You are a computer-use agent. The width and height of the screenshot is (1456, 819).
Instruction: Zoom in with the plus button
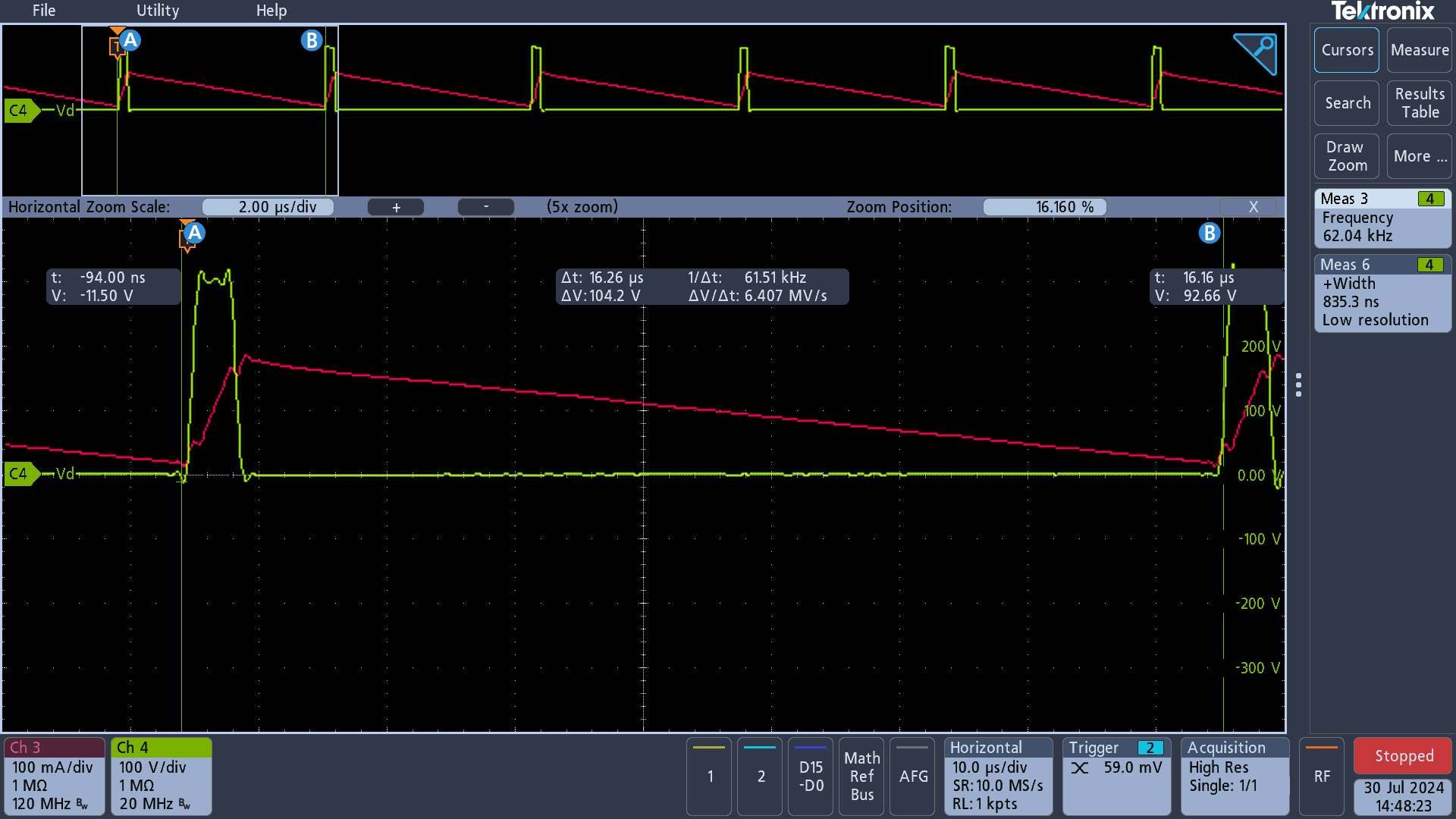coord(396,207)
